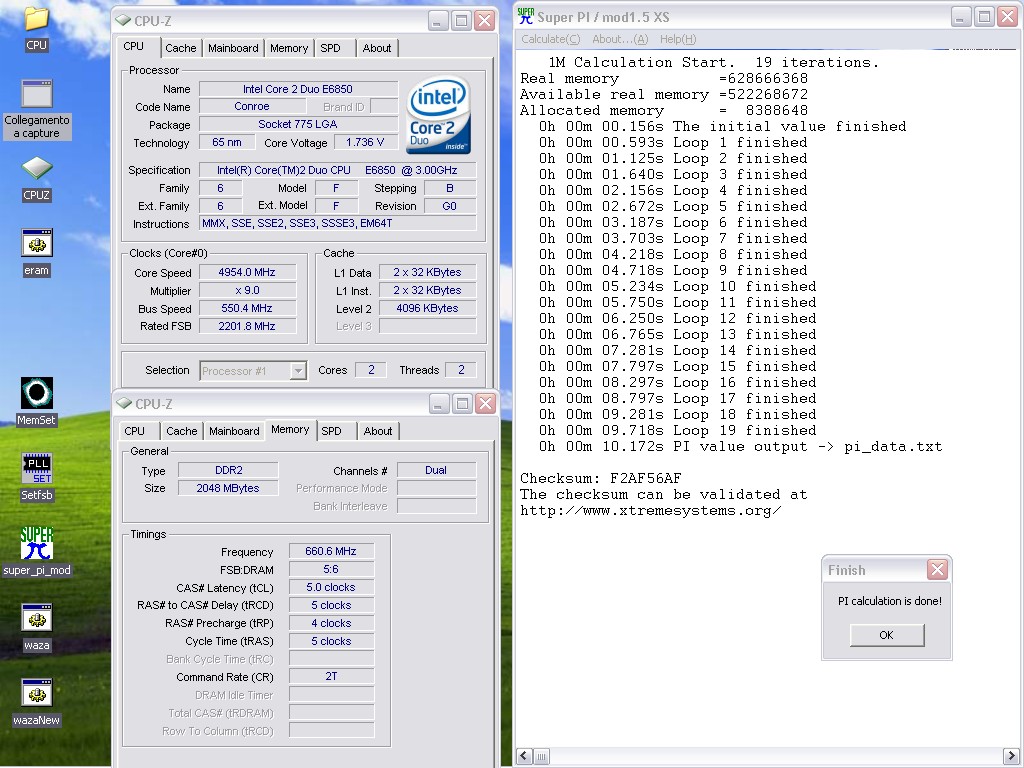The image size is (1024, 768).
Task: Click the 1M Calculation Start line
Action: tap(713, 63)
